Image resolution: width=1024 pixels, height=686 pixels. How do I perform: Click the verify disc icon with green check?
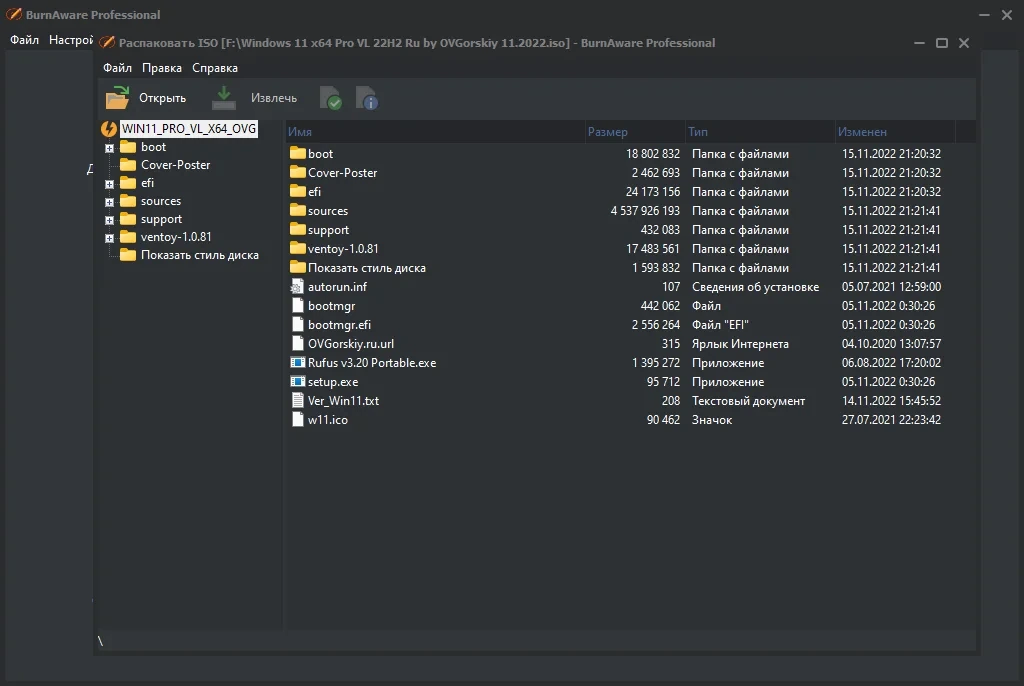(330, 98)
